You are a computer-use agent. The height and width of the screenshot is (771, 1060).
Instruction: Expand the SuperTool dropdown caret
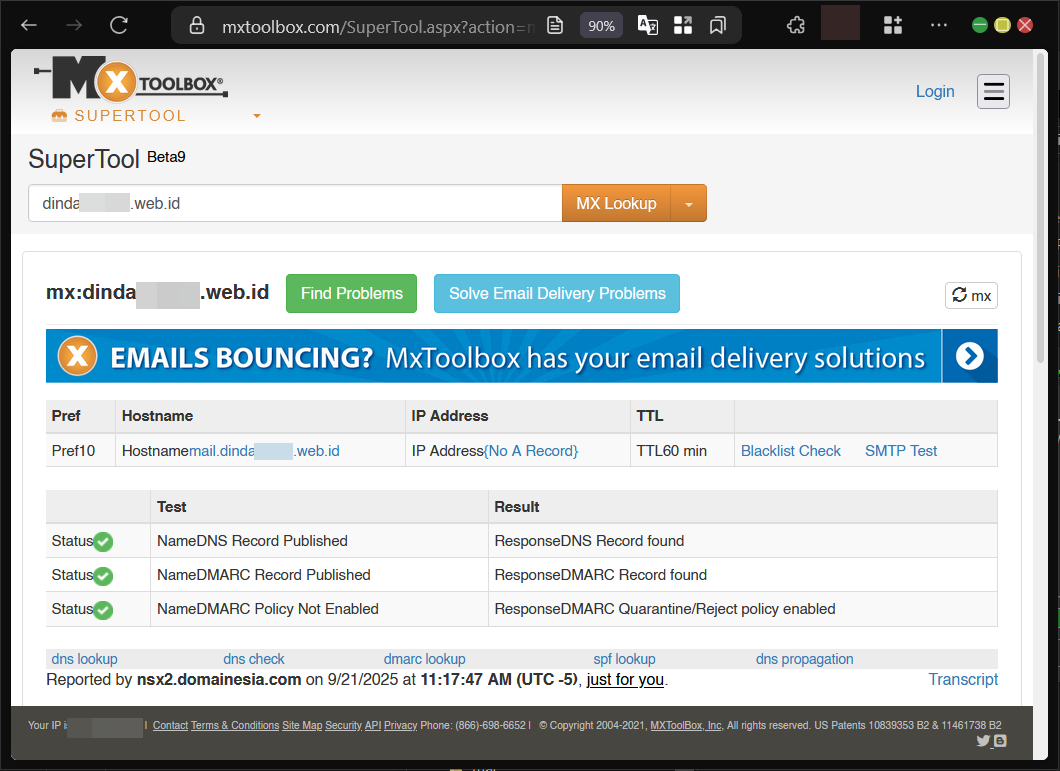[x=257, y=116]
